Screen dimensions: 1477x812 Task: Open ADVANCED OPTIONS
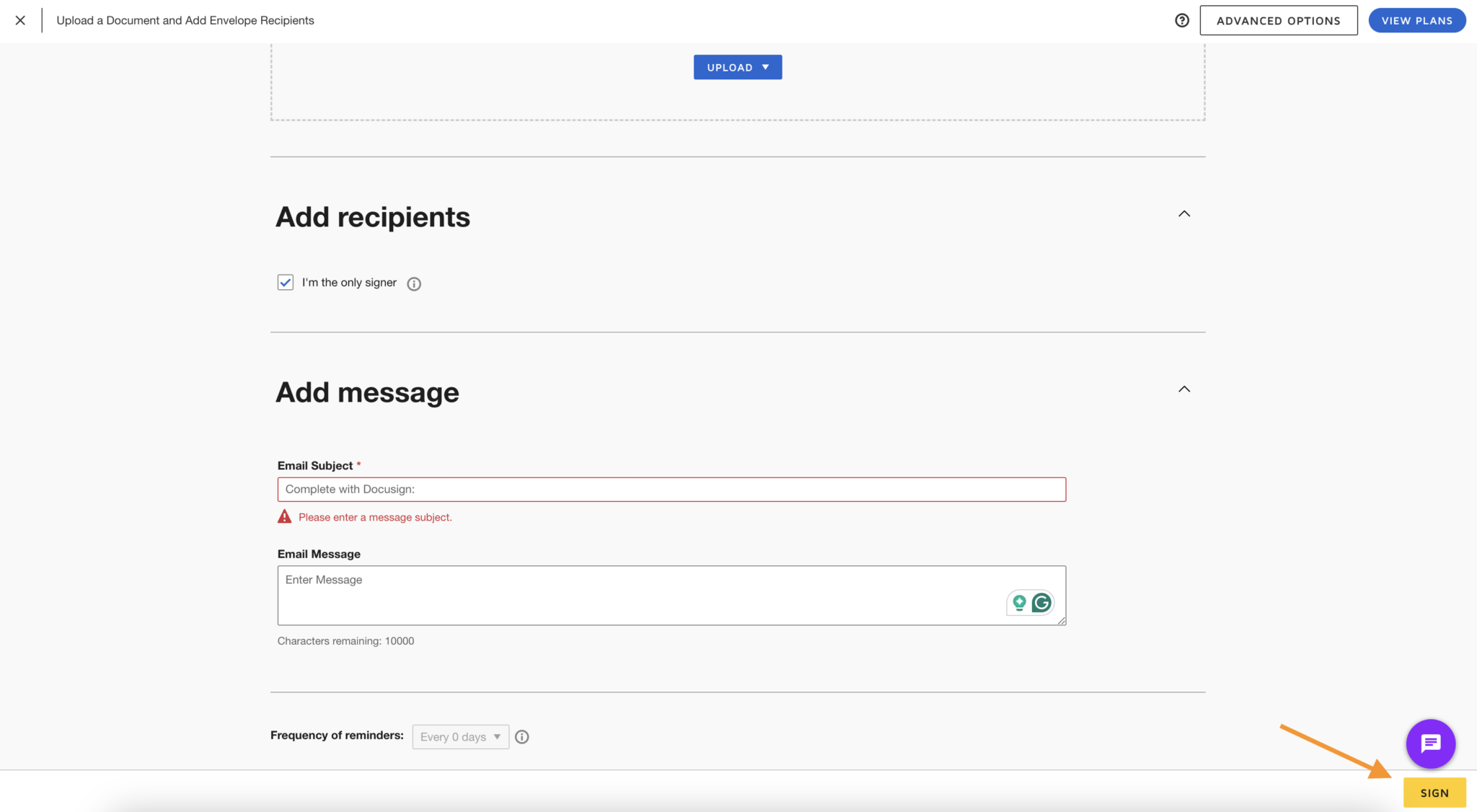click(1278, 20)
